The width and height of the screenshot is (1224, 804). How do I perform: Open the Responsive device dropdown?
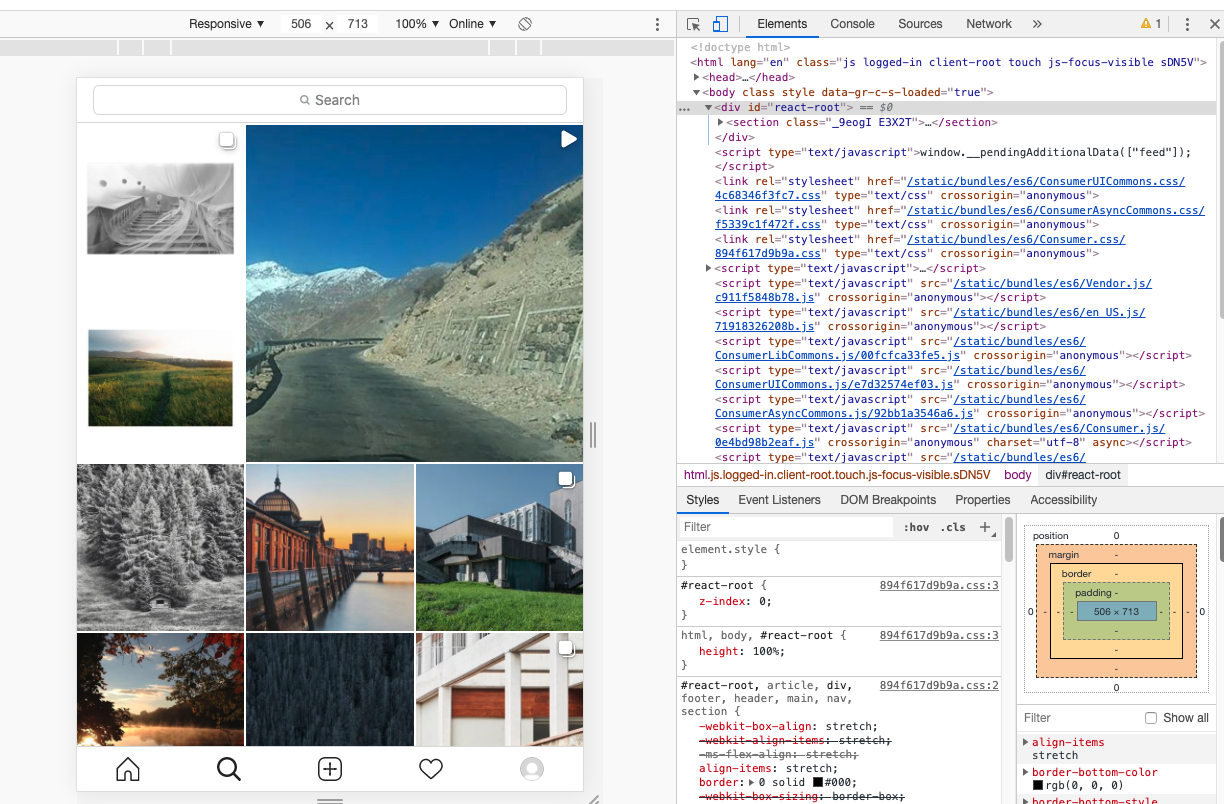[x=227, y=24]
